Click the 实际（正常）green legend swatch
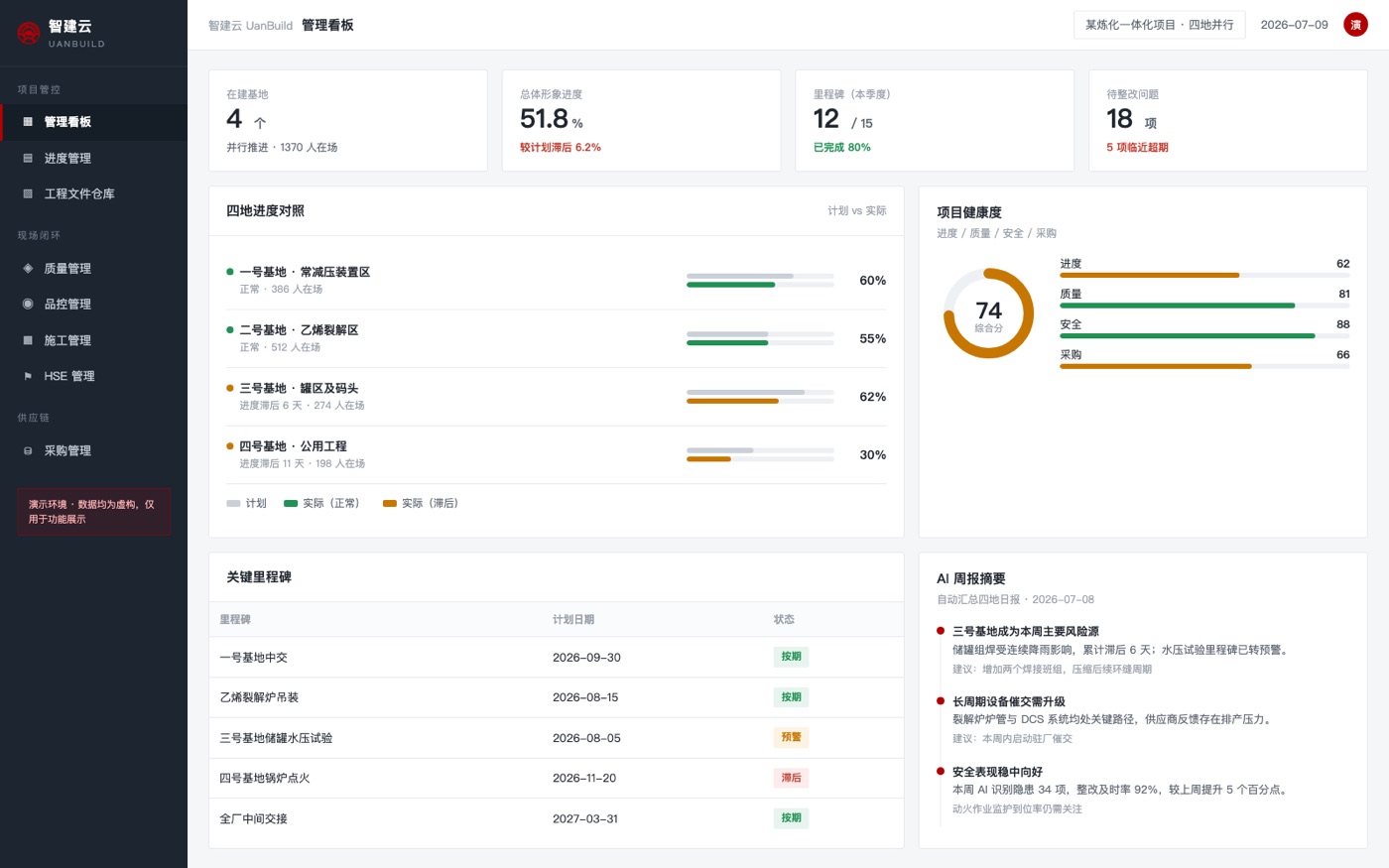 point(291,503)
